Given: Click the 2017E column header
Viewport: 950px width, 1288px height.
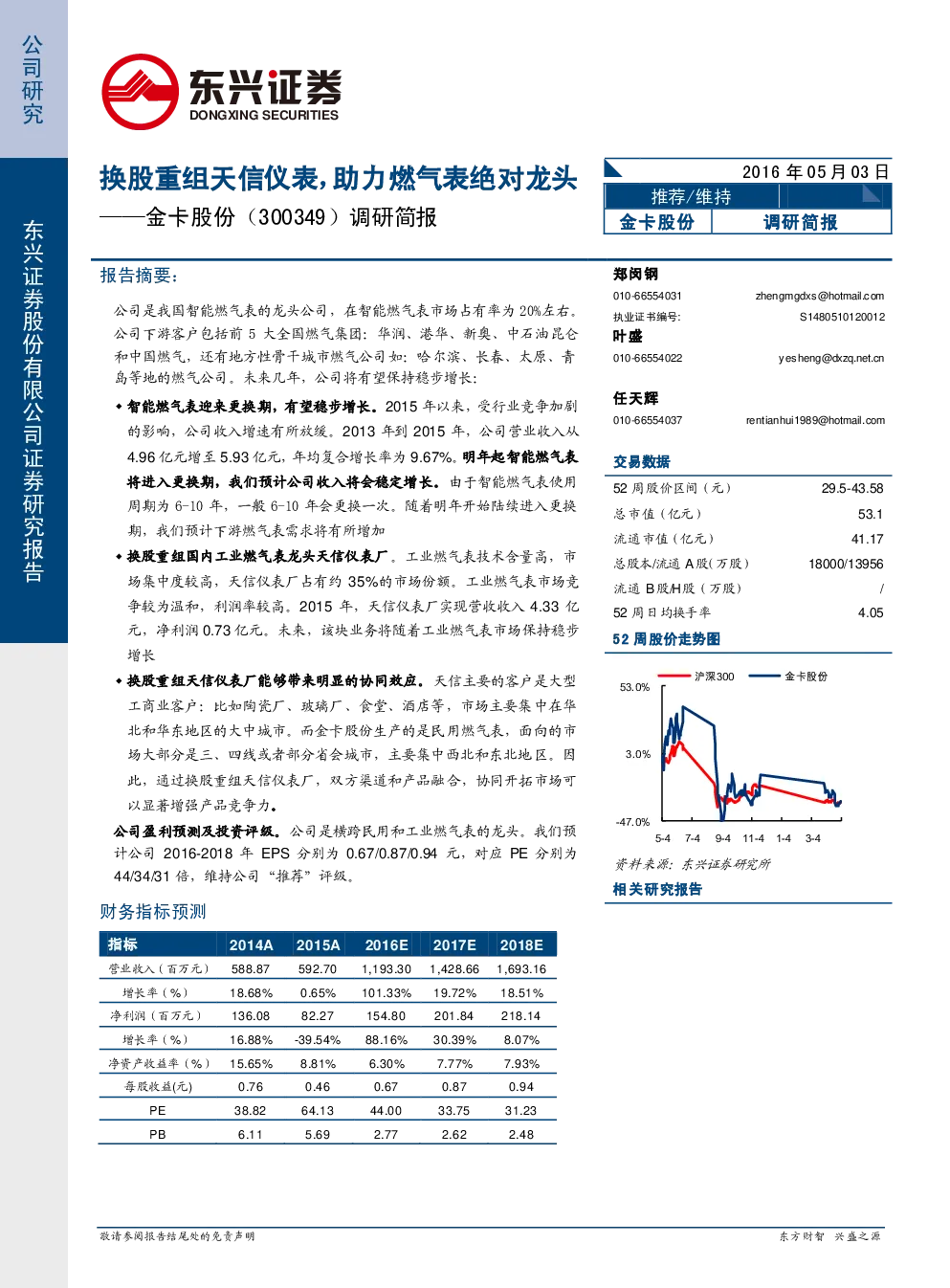Looking at the screenshot, I should coord(454,944).
